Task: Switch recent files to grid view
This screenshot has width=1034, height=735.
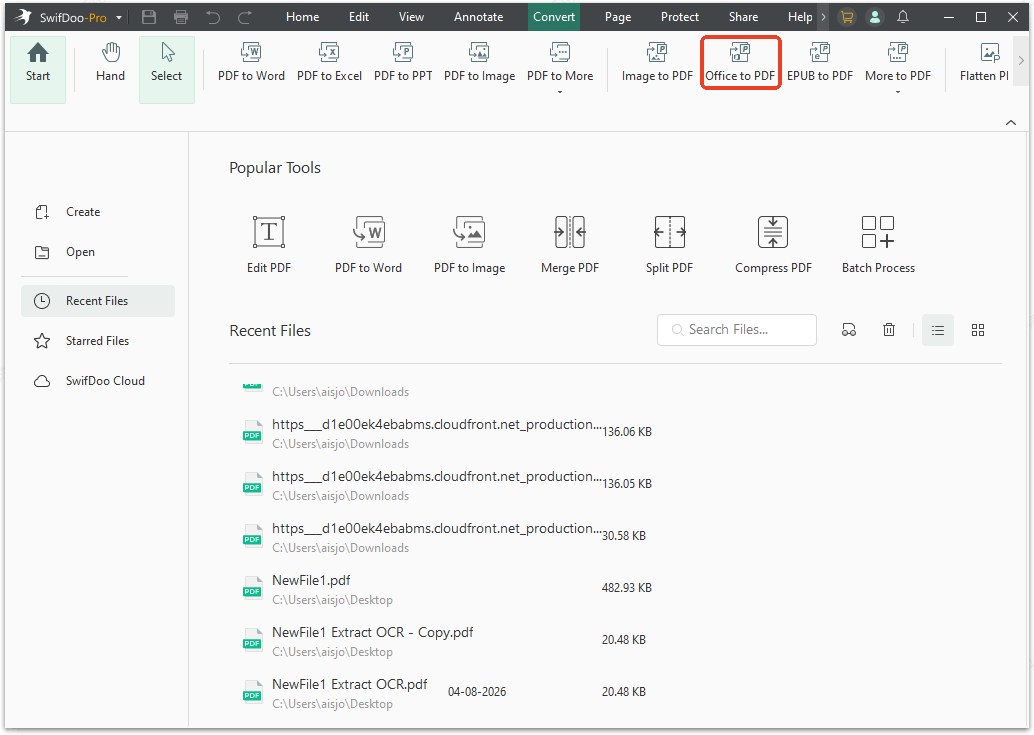Action: pos(977,329)
